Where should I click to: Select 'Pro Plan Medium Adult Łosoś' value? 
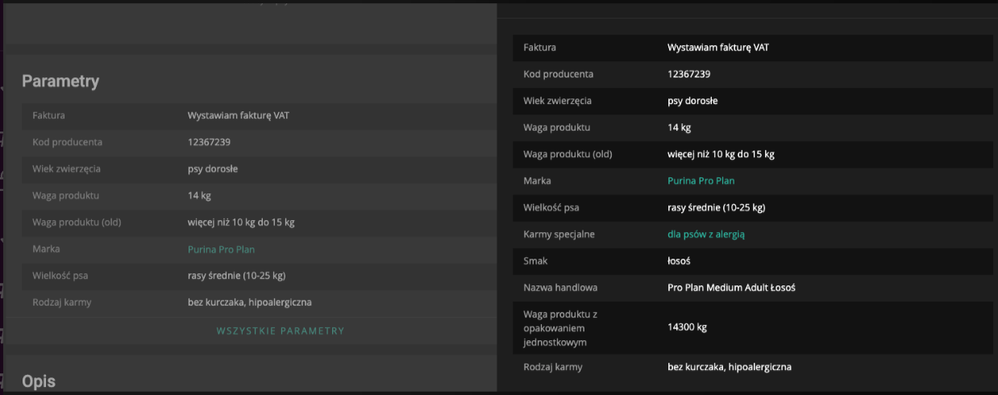pyautogui.click(x=731, y=288)
